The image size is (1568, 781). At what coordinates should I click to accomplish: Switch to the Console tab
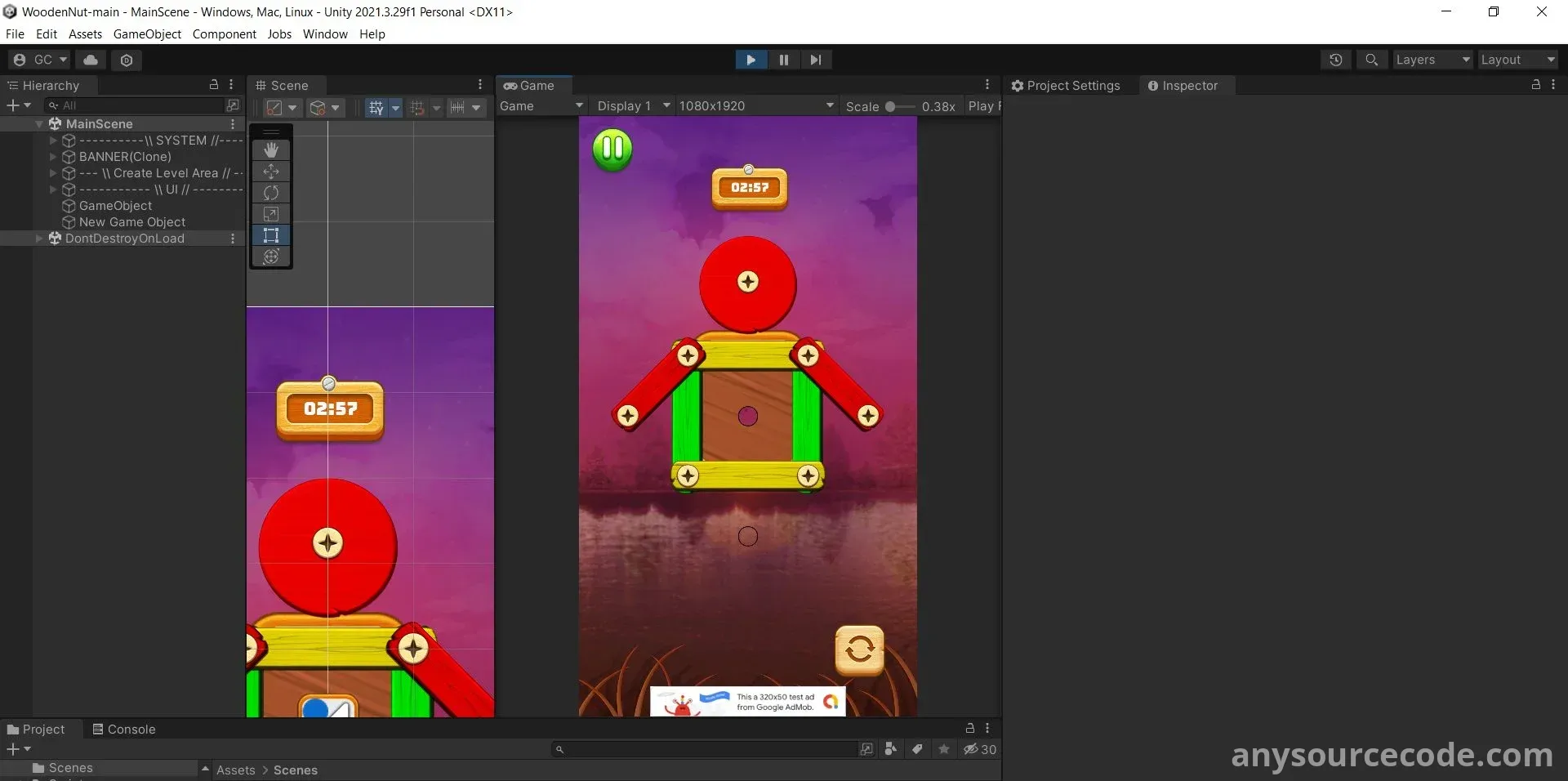tap(124, 729)
